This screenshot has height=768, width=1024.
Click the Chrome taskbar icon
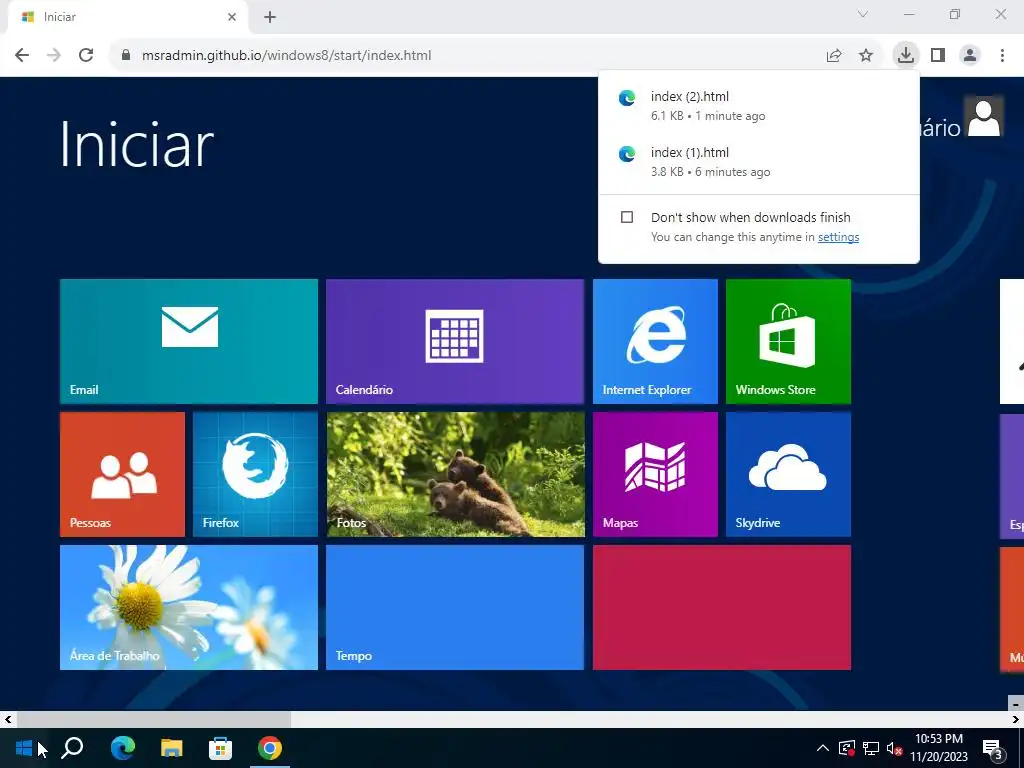(270, 748)
